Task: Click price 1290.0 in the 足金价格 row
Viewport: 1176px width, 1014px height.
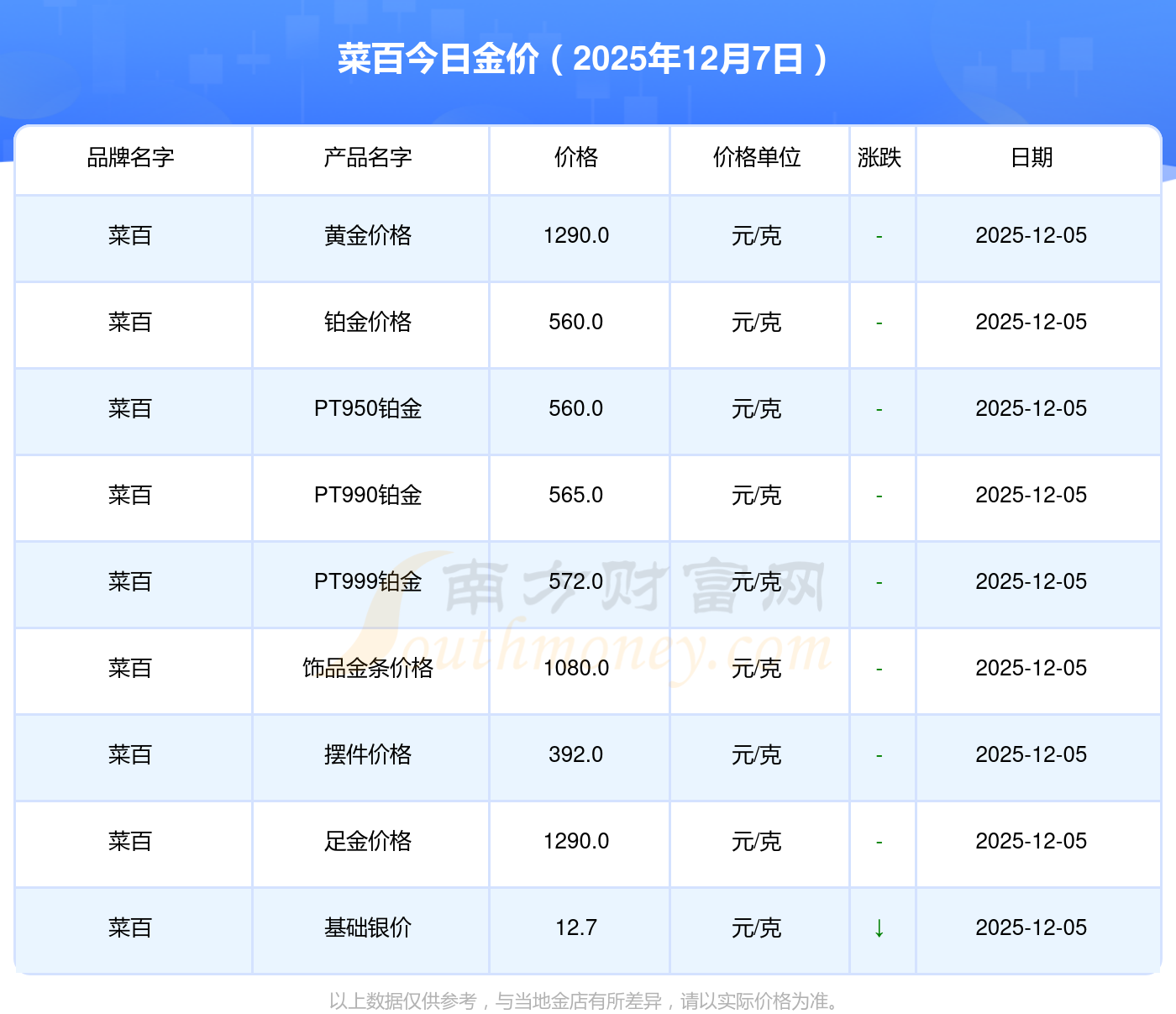Action: coord(576,841)
